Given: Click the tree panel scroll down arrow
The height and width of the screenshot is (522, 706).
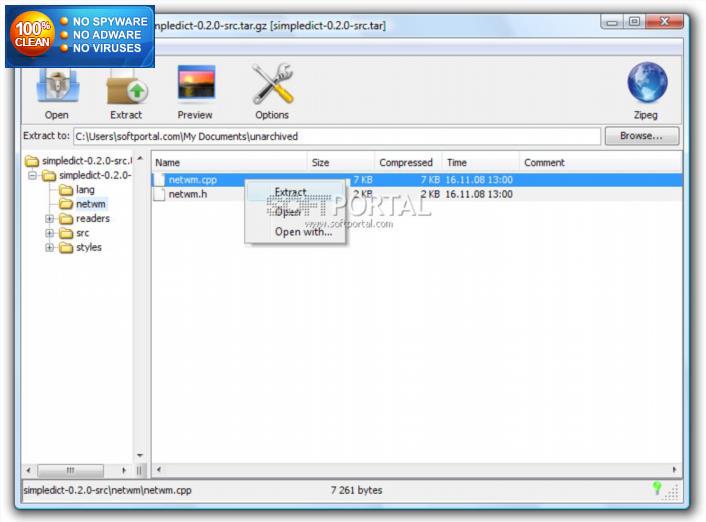Looking at the screenshot, I should (140, 455).
